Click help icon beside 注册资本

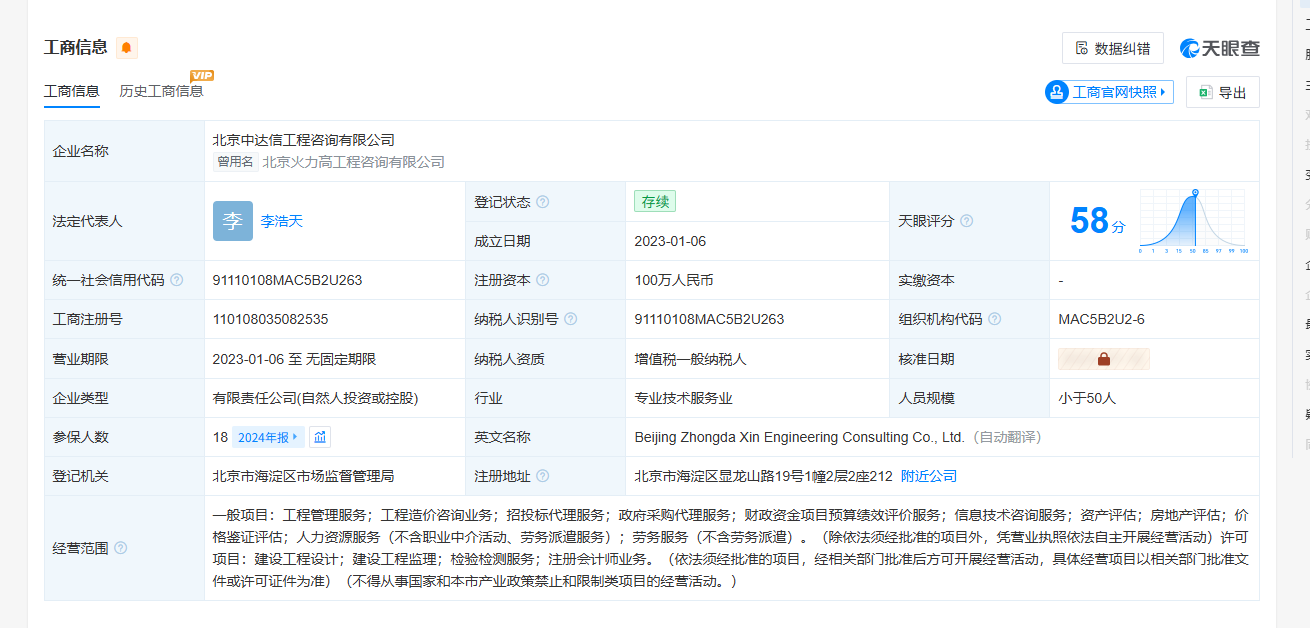coord(543,280)
